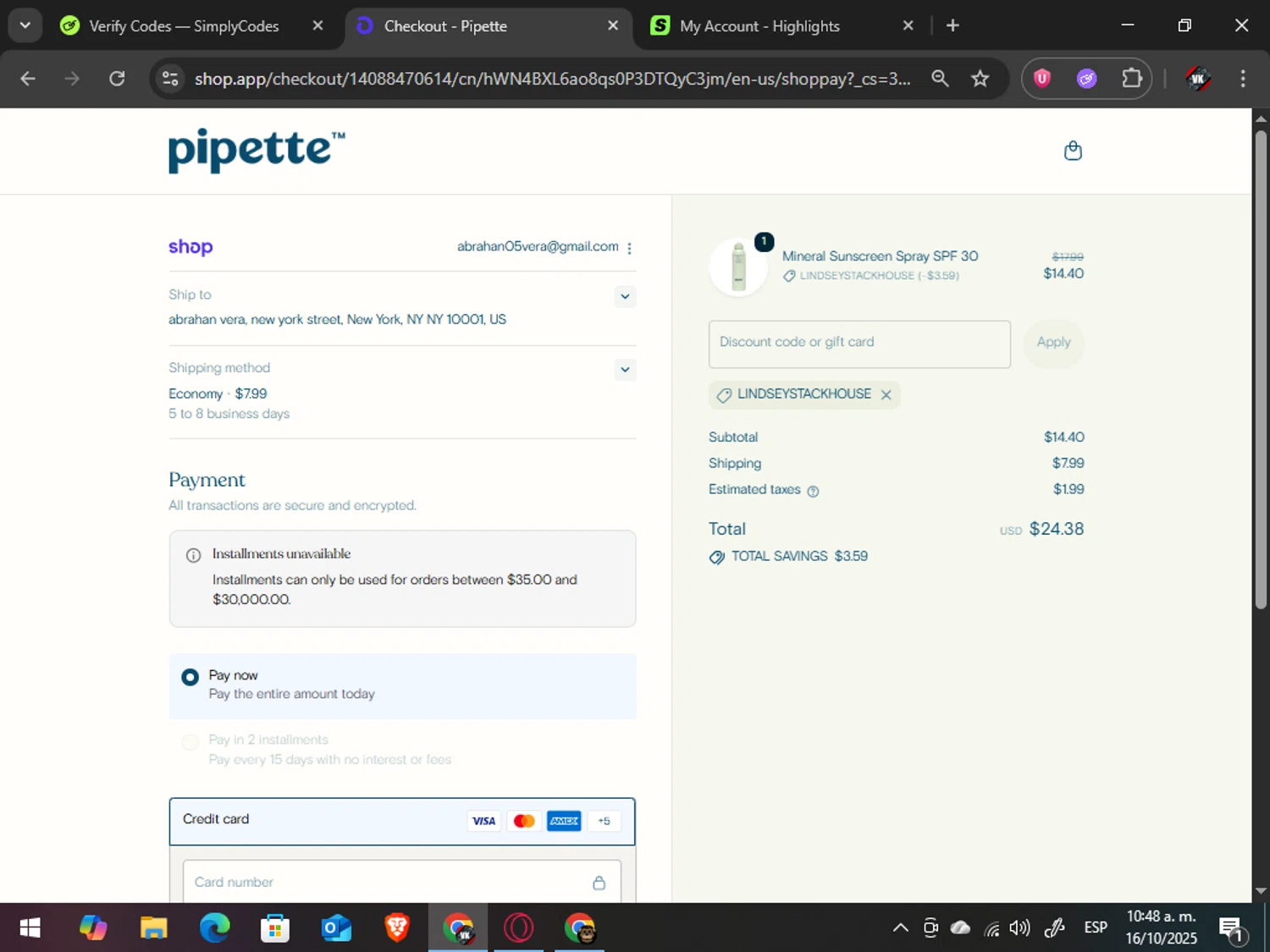Click the Shop Pay logo
This screenshot has height=952, width=1270.
pyautogui.click(x=190, y=246)
